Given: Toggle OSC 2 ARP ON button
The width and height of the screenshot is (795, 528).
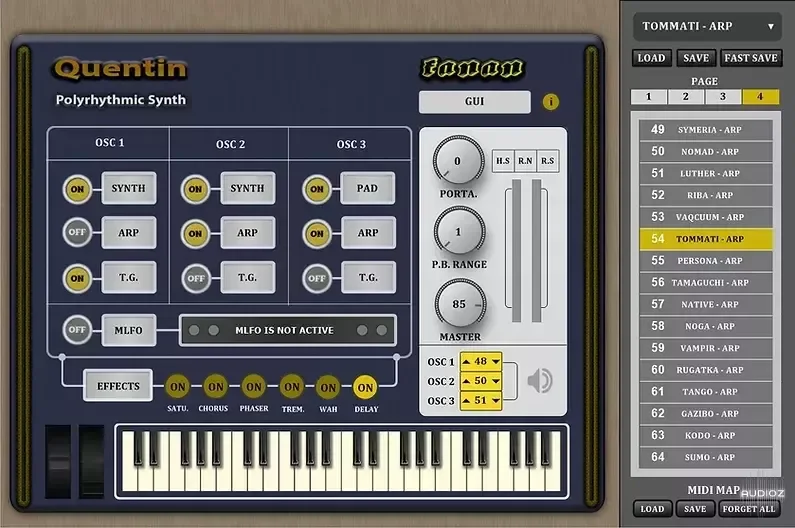Looking at the screenshot, I should (195, 234).
